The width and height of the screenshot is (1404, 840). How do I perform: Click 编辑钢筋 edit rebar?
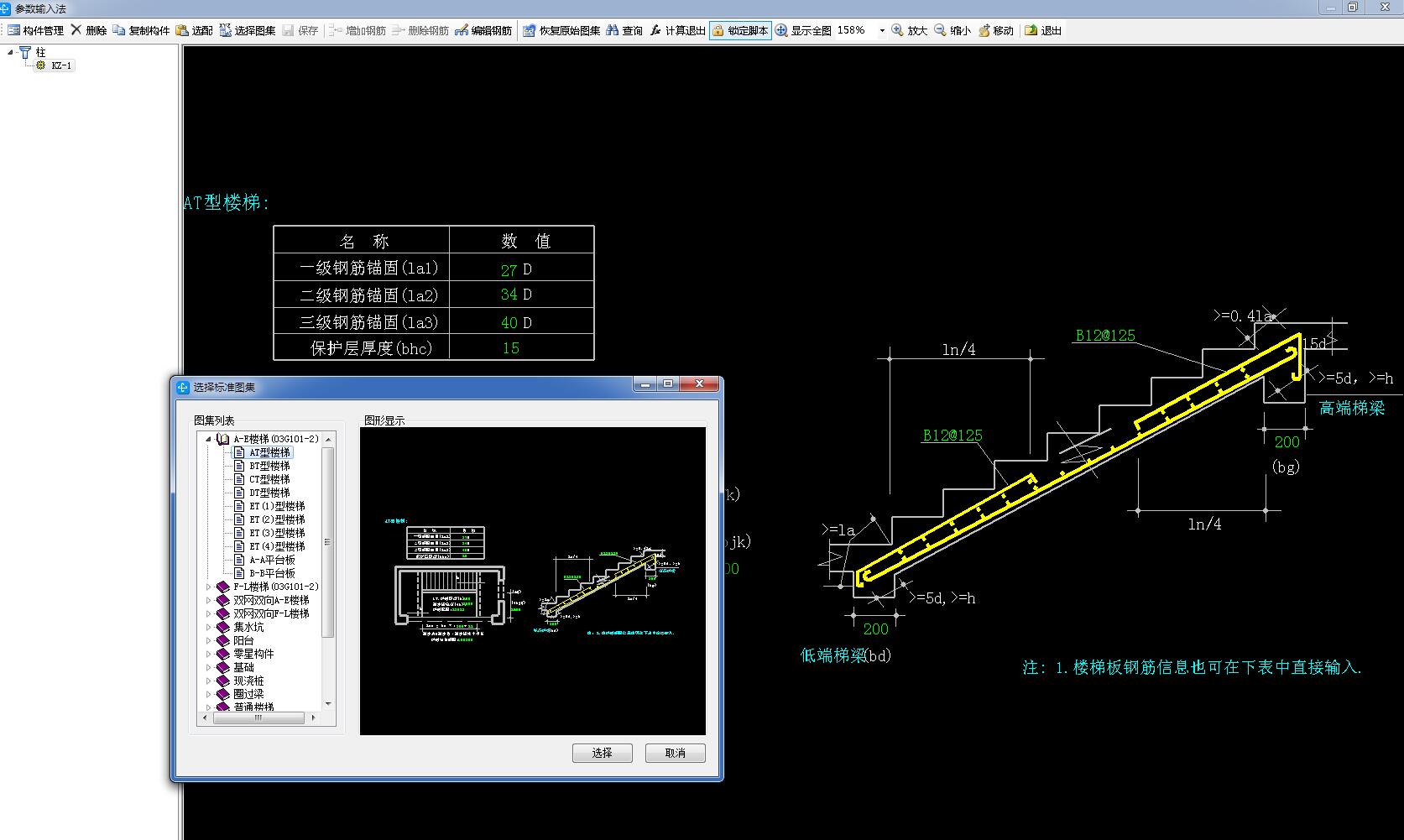(x=483, y=30)
